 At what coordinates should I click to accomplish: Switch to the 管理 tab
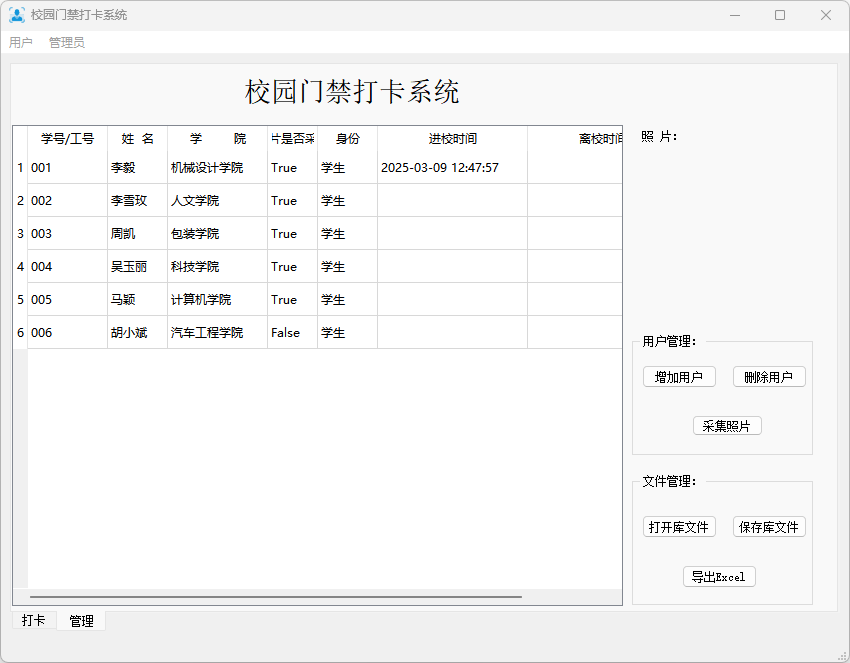(x=81, y=621)
